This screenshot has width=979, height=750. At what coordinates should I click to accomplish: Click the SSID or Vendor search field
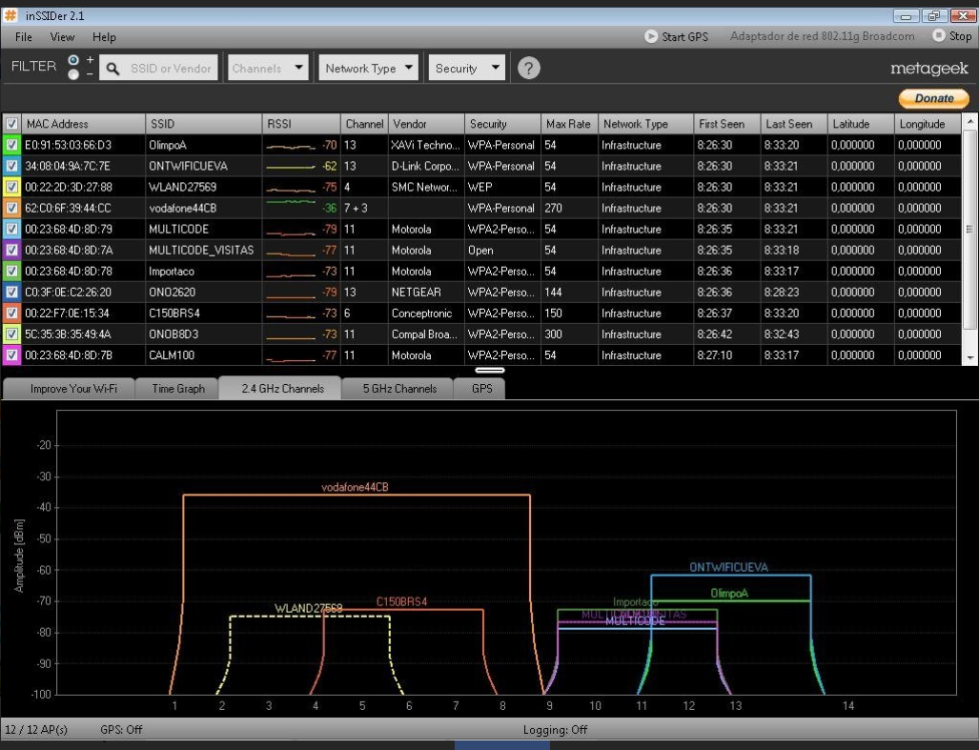coord(171,69)
